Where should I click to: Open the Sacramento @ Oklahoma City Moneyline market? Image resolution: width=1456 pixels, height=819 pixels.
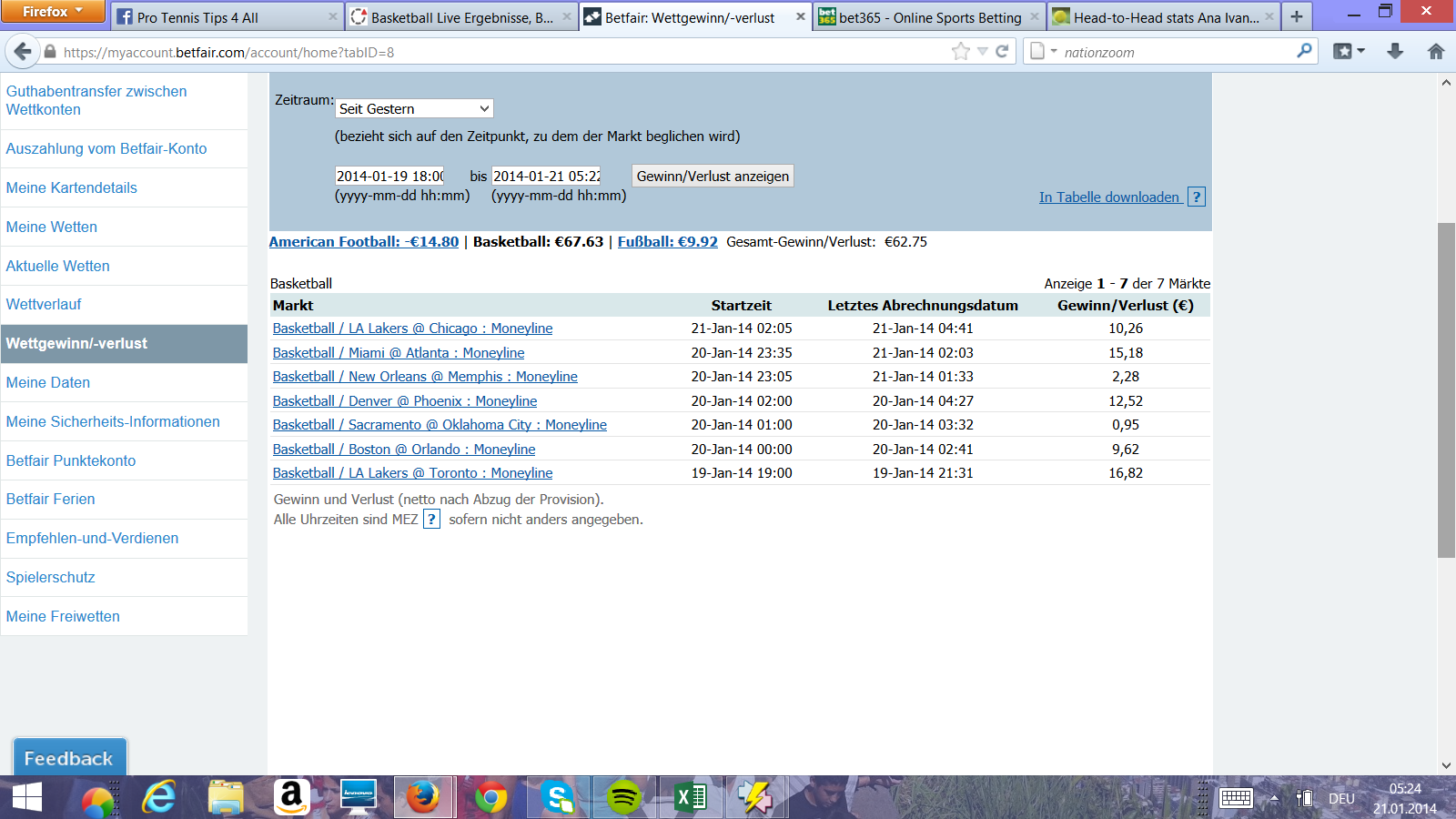click(x=440, y=425)
